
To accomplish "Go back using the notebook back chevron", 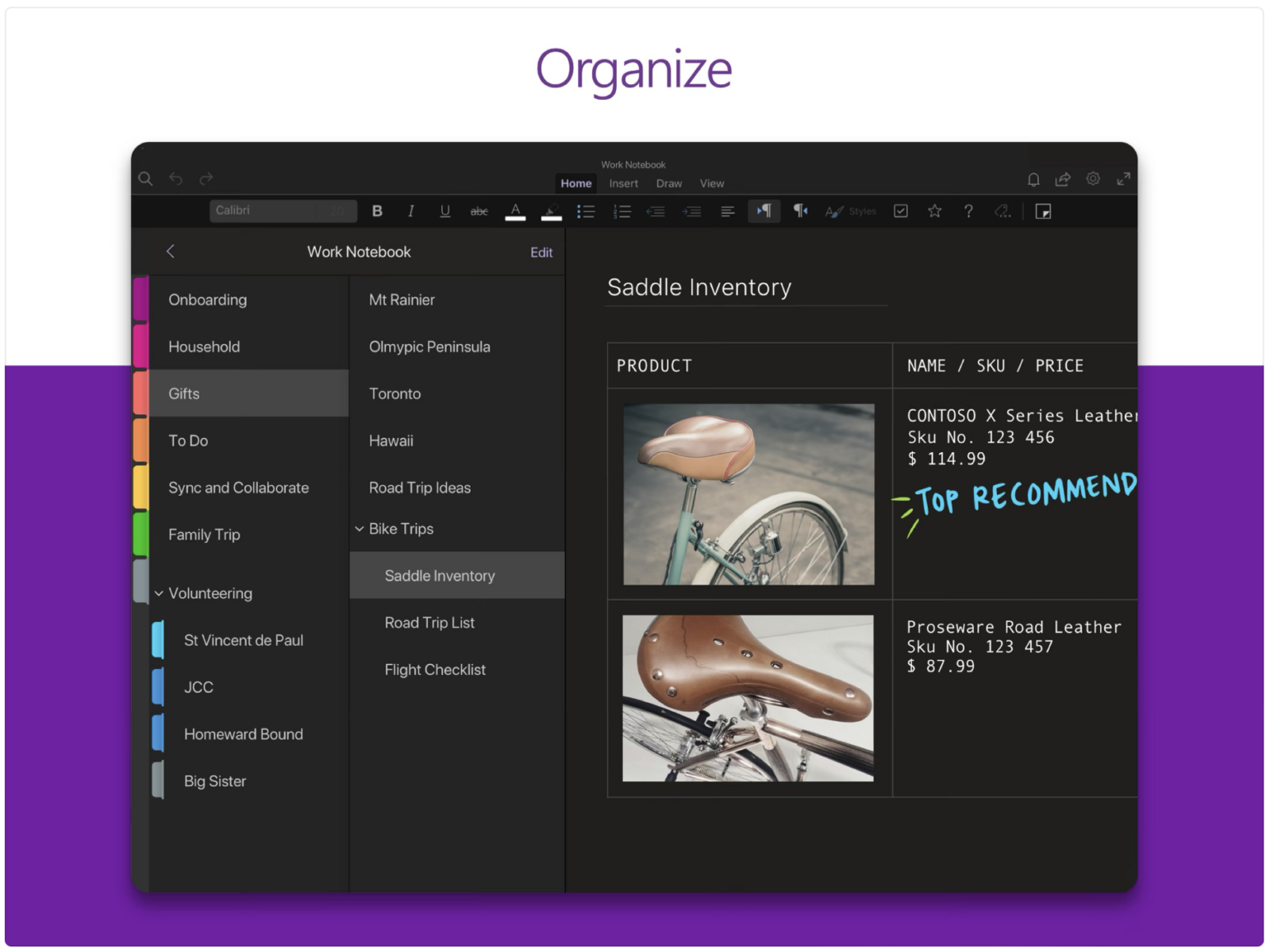I will [x=170, y=251].
